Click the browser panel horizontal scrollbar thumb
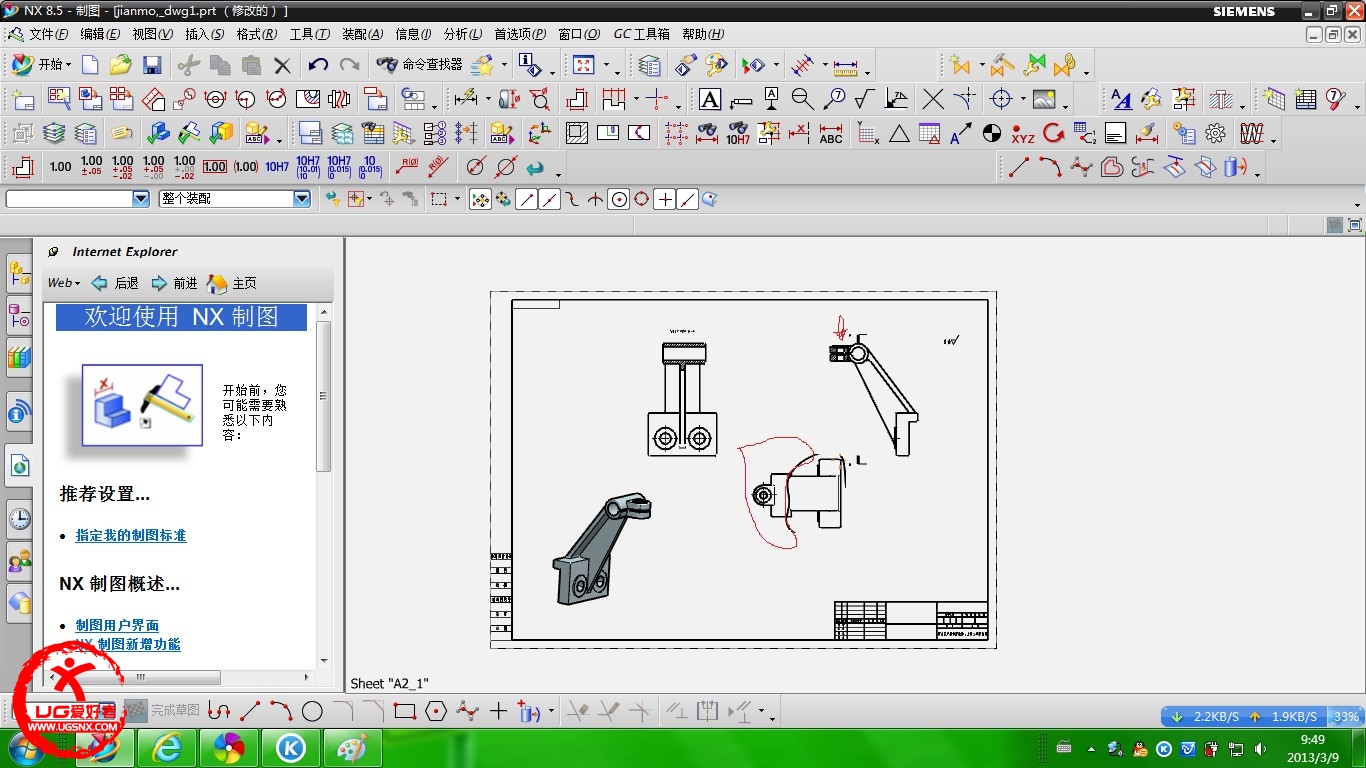The width and height of the screenshot is (1366, 768). click(142, 677)
